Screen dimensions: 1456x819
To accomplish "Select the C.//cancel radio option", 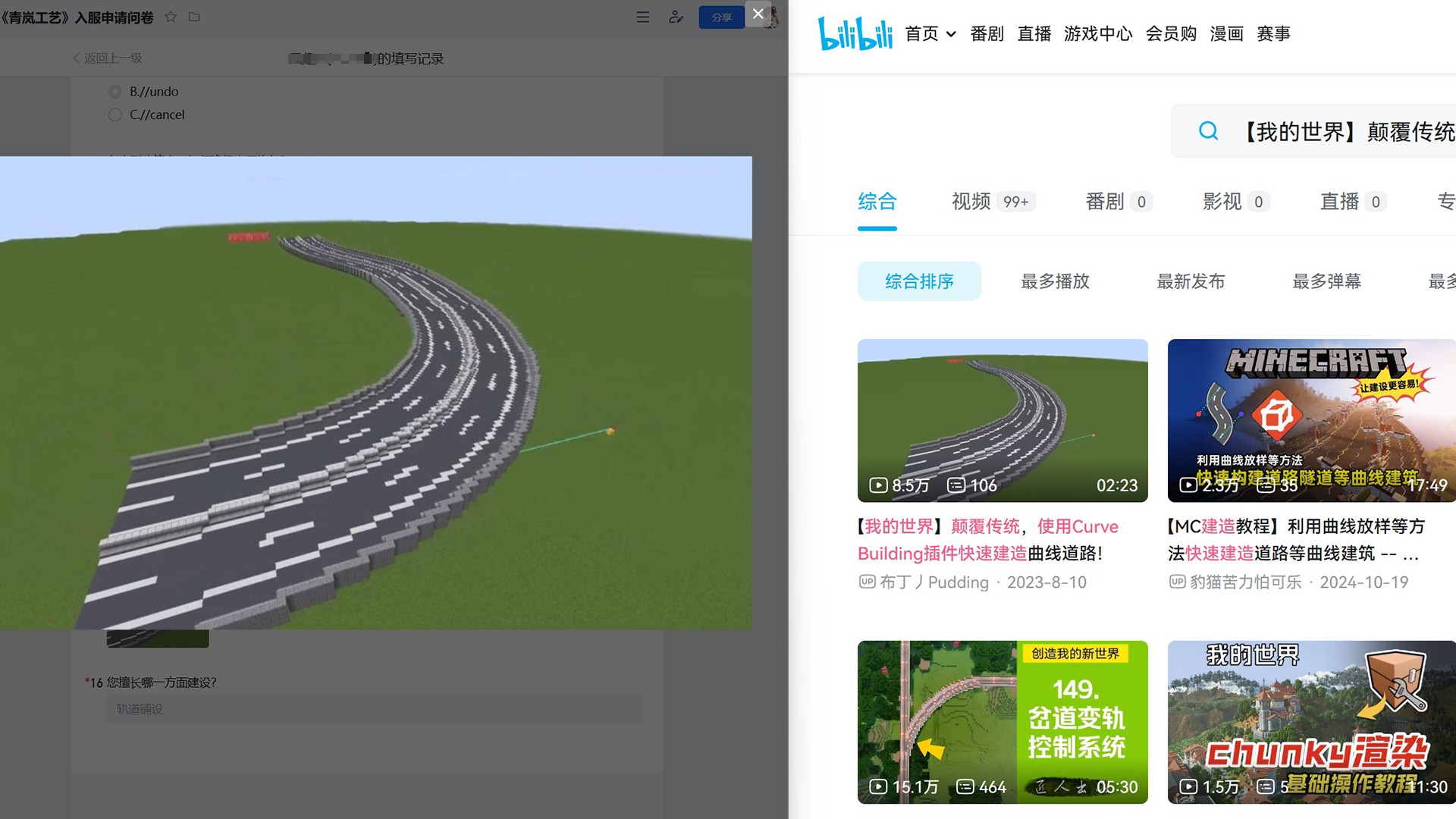I will click(115, 115).
